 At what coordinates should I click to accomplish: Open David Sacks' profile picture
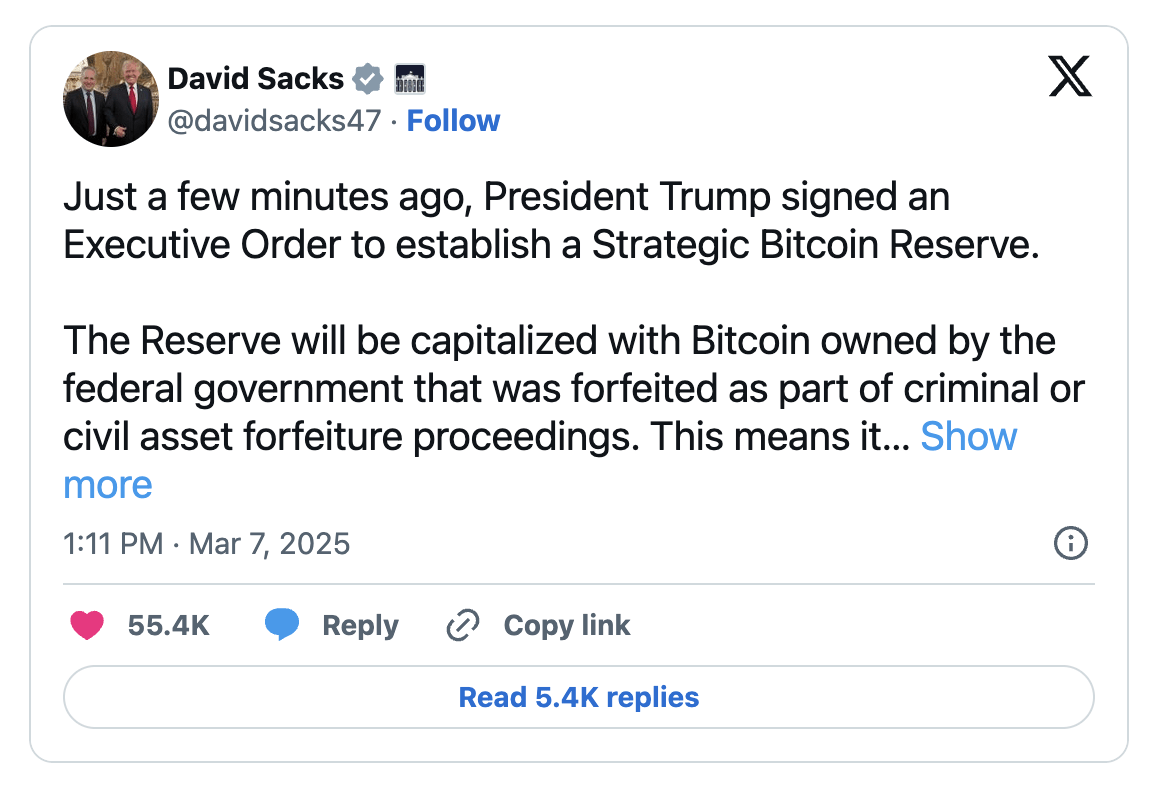[x=111, y=99]
